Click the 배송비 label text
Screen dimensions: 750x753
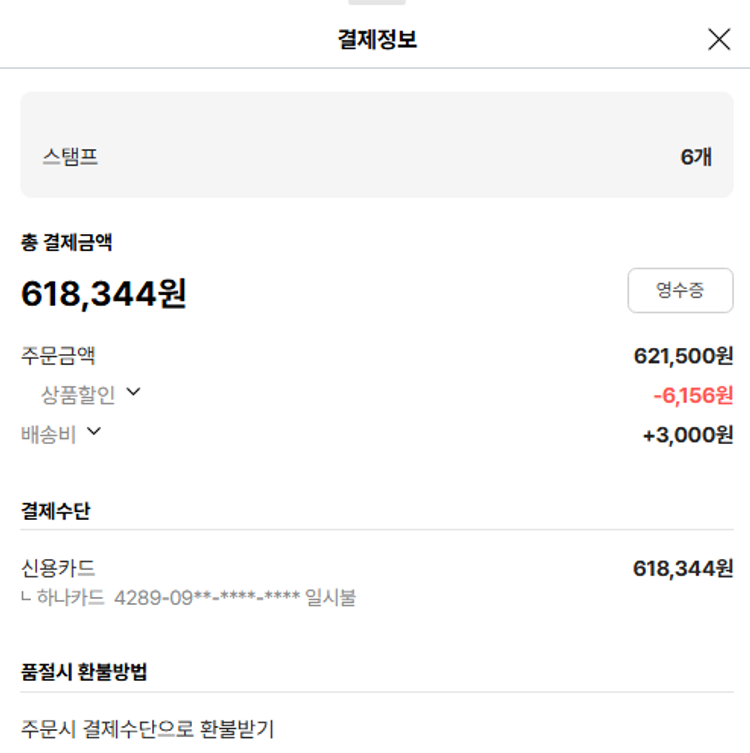pos(49,434)
